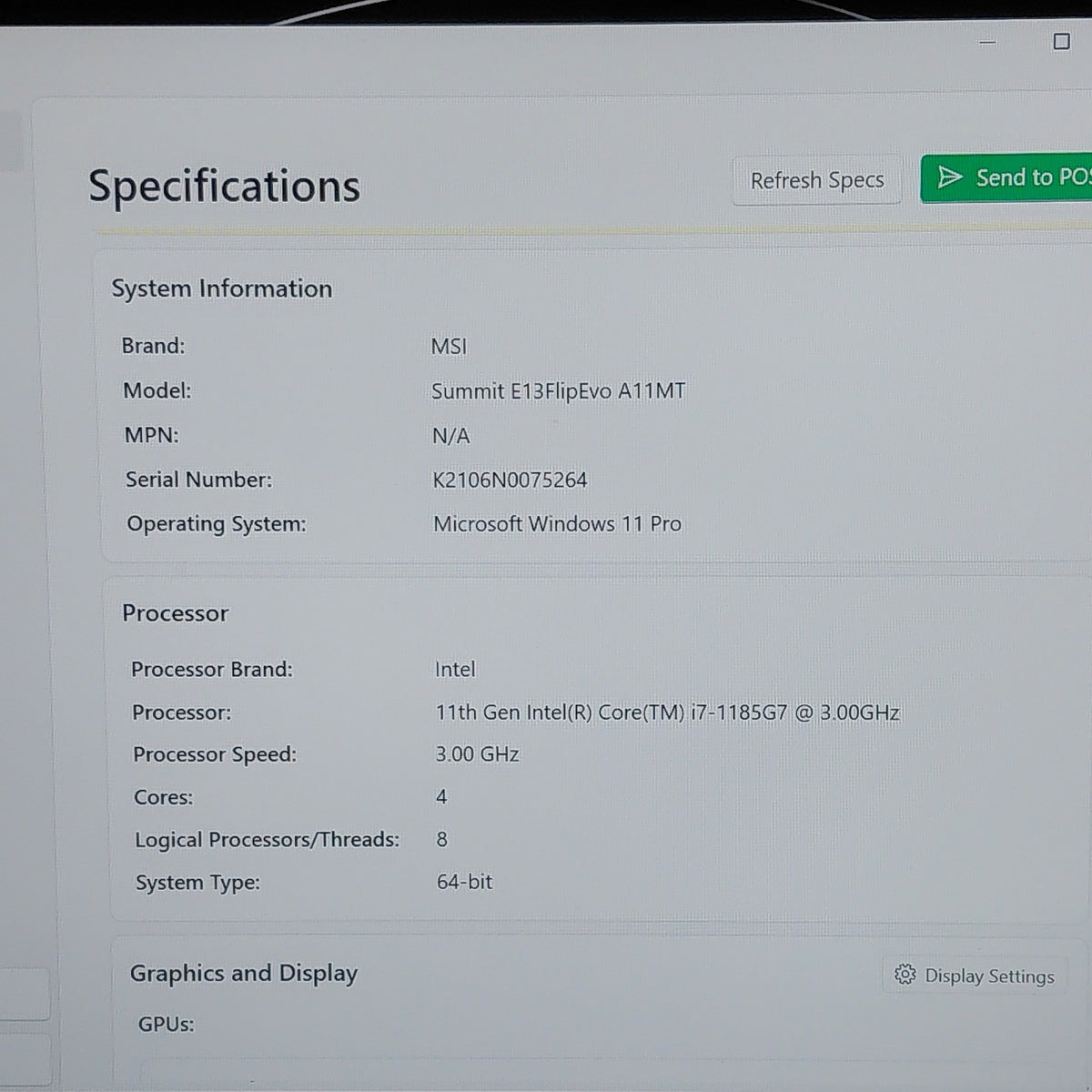
Task: Click the Processor section title
Action: (x=175, y=613)
